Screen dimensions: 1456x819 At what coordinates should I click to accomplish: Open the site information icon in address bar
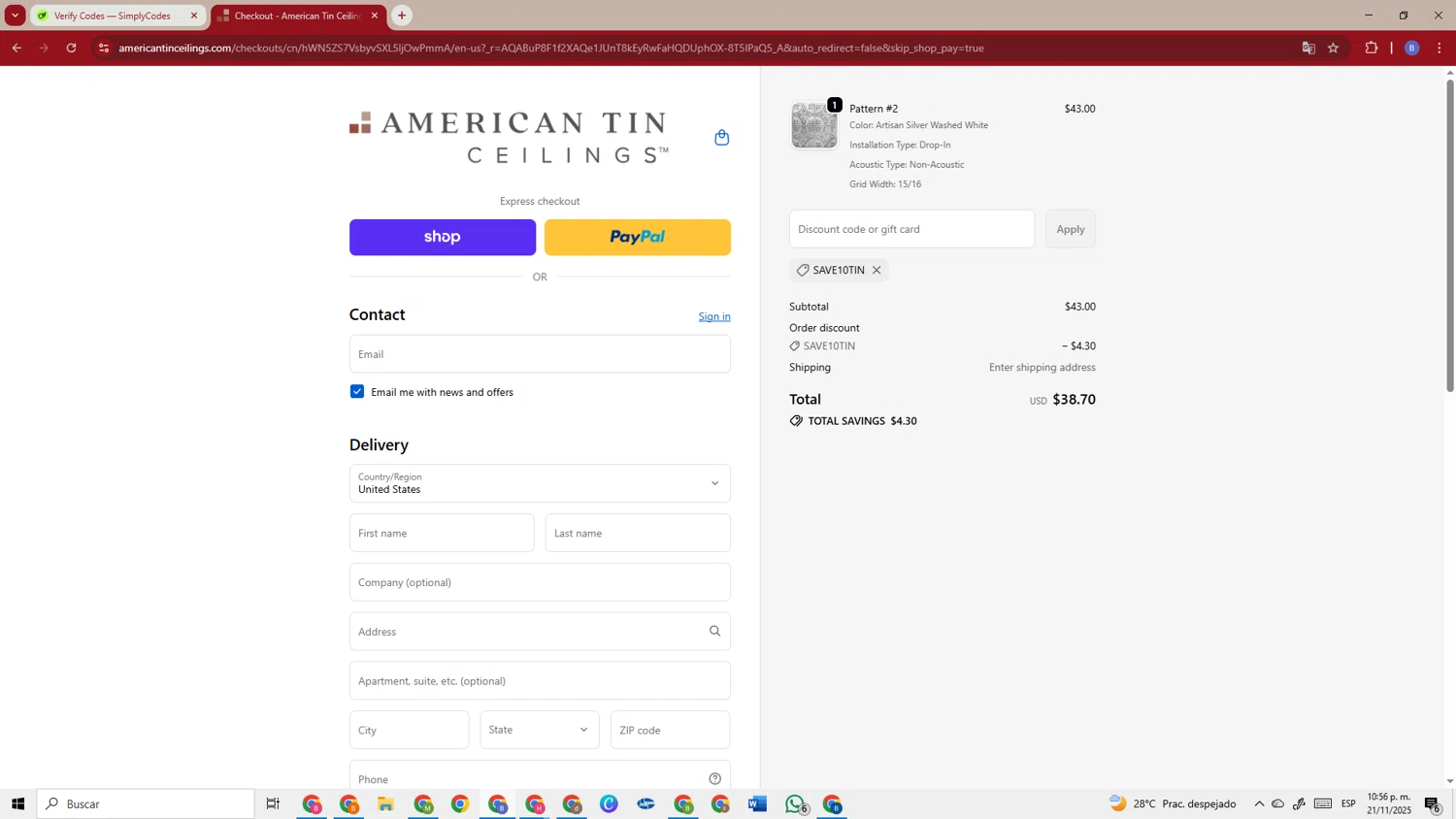(x=104, y=48)
